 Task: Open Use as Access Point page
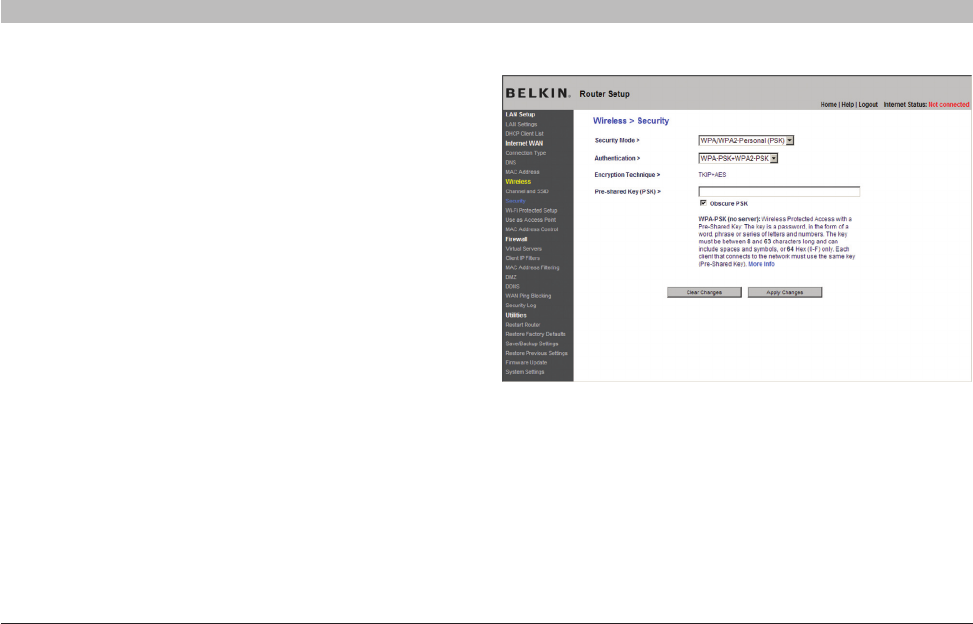coord(531,220)
